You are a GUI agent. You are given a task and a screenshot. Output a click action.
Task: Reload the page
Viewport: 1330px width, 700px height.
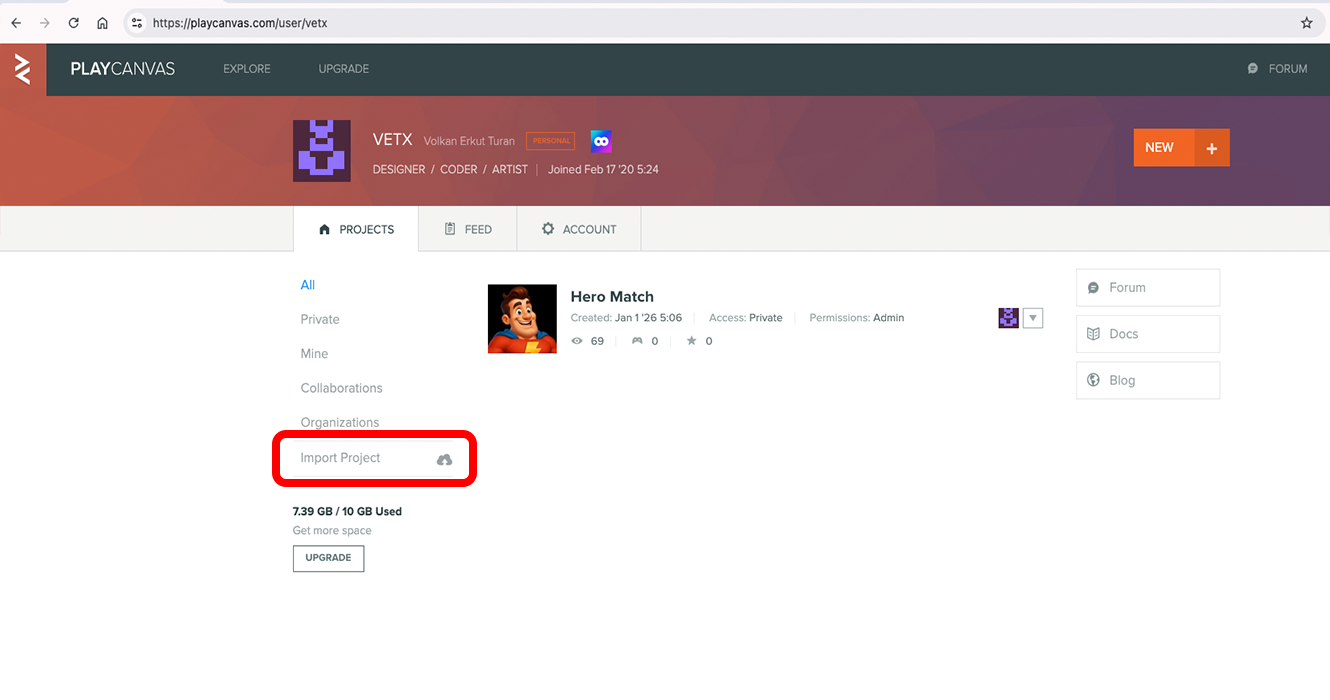click(73, 22)
